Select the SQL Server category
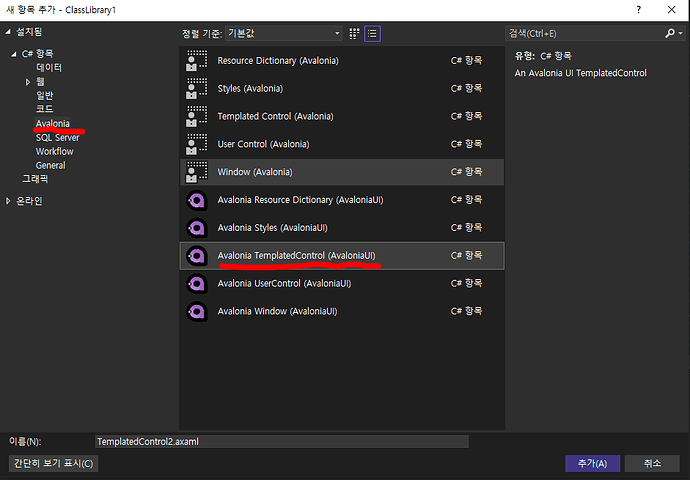 click(x=57, y=138)
